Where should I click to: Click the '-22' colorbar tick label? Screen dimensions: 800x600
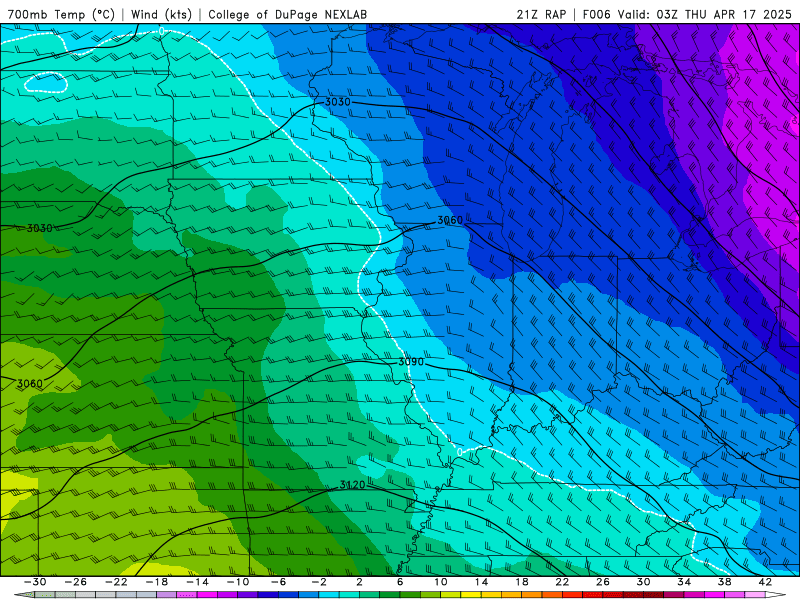(x=116, y=582)
